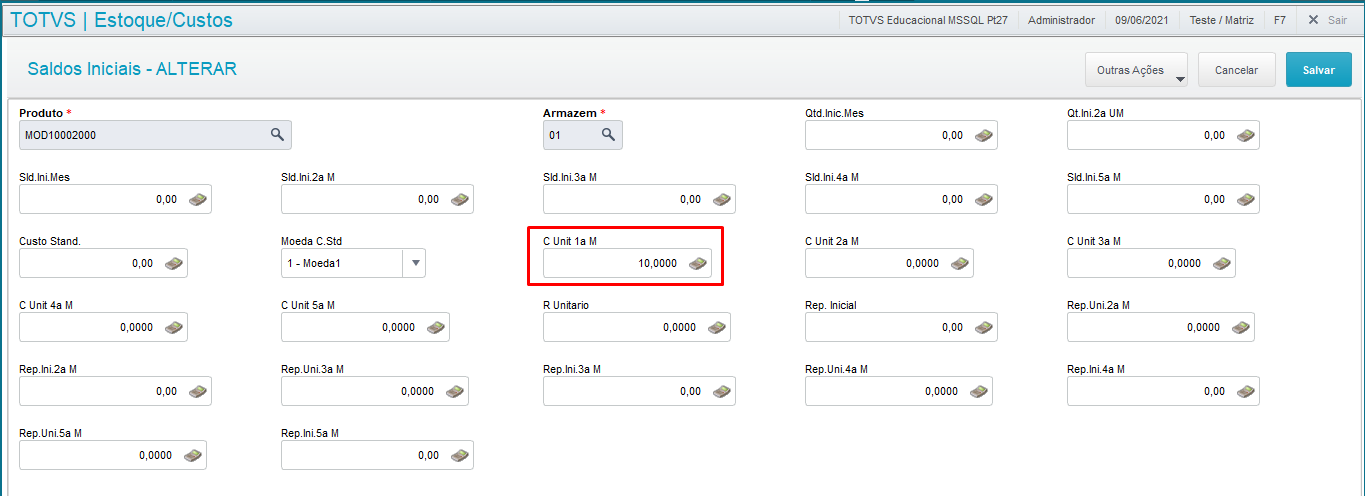
Task: Open calculator icon for C Unit 5a M
Action: pyautogui.click(x=437, y=327)
